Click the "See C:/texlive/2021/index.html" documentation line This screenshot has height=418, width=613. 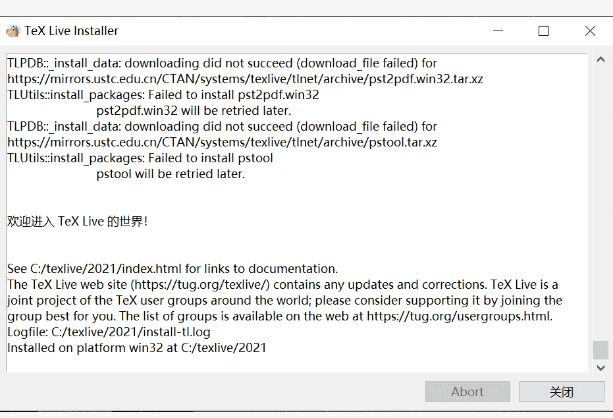[173, 269]
